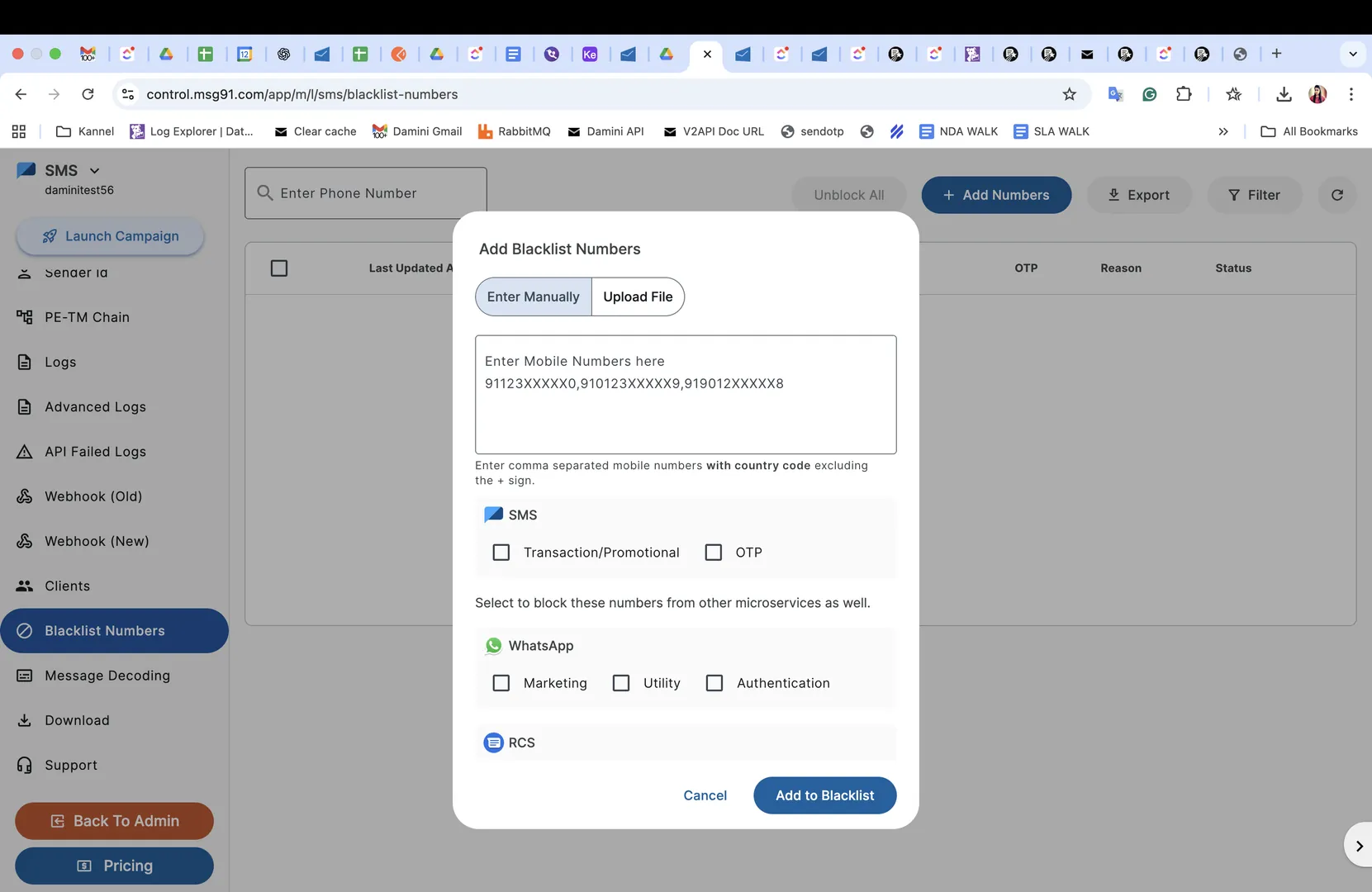
Task: Click the Unblock All button
Action: click(848, 195)
